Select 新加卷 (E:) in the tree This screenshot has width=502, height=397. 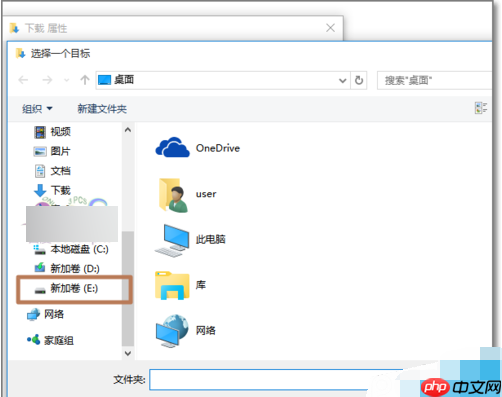[x=74, y=288]
